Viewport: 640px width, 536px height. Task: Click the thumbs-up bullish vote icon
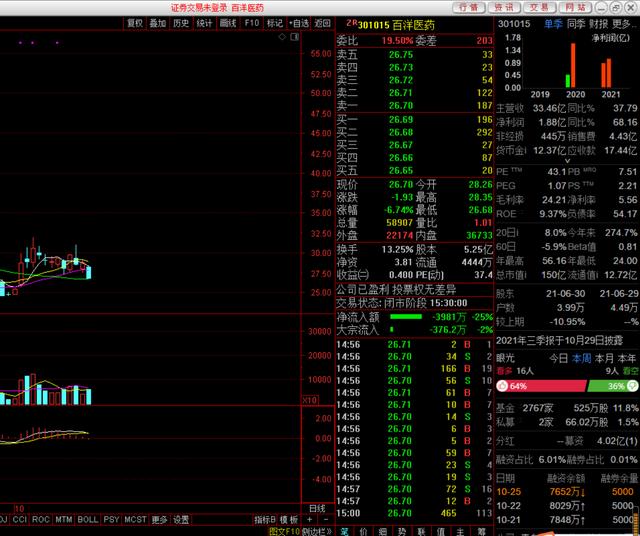502,386
